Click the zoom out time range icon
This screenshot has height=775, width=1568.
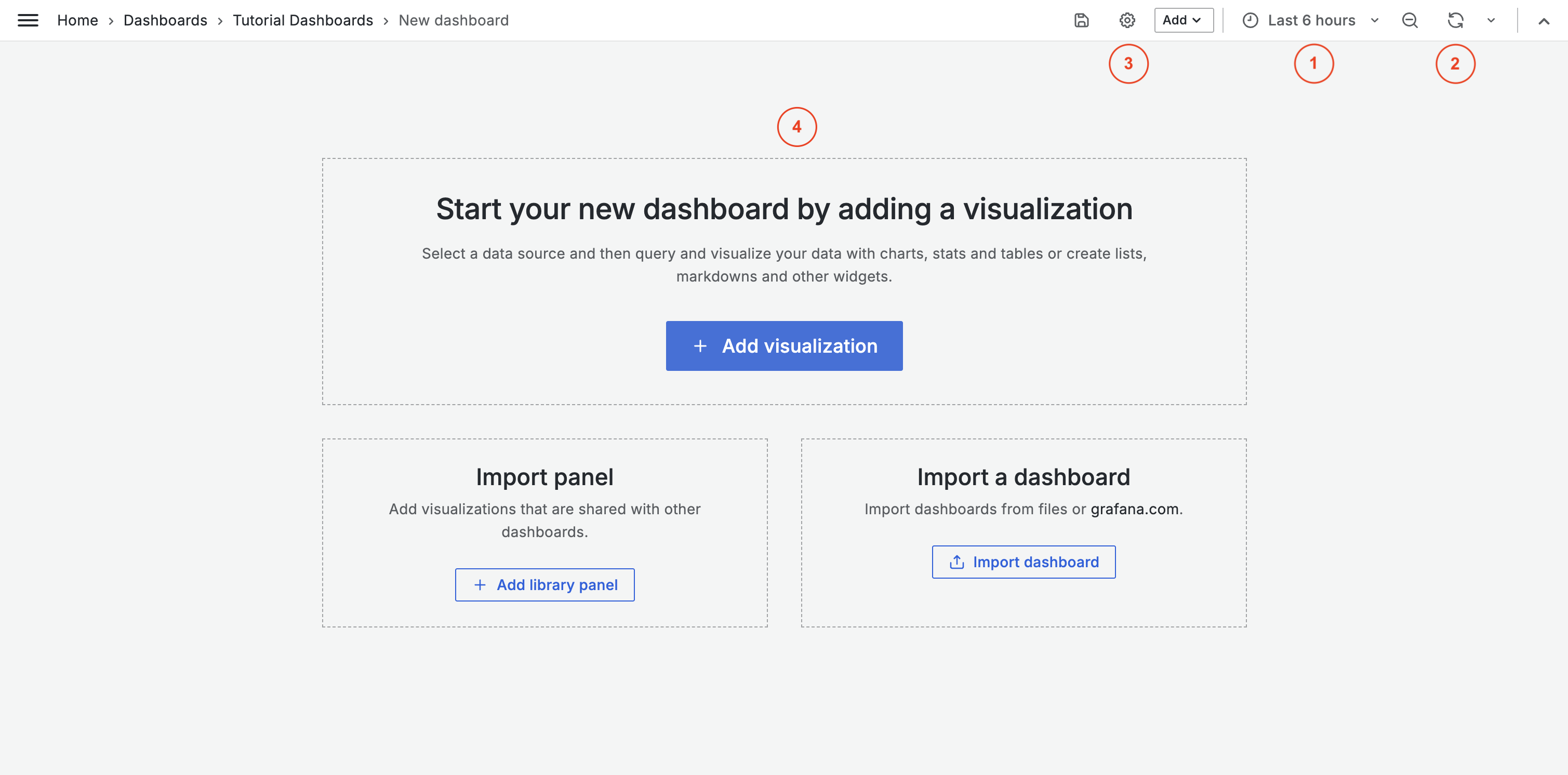click(x=1410, y=20)
